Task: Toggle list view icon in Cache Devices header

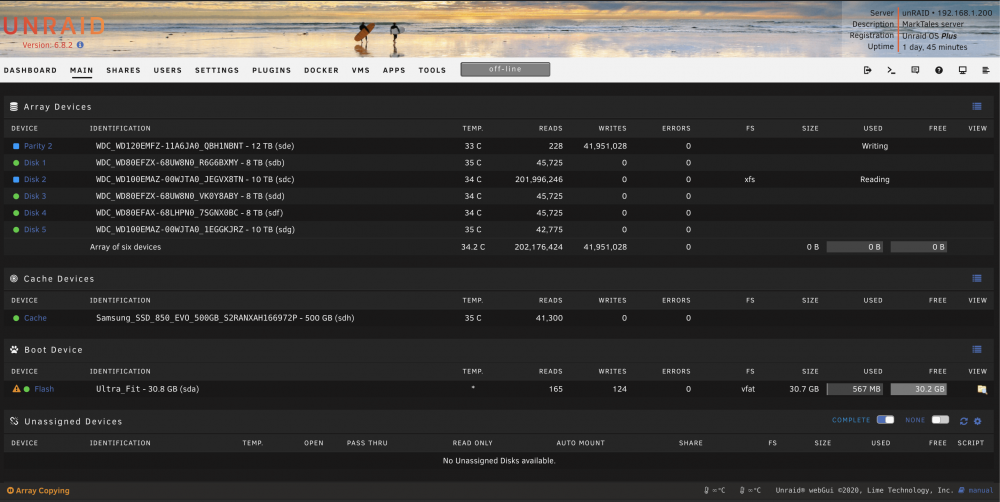Action: click(x=976, y=278)
